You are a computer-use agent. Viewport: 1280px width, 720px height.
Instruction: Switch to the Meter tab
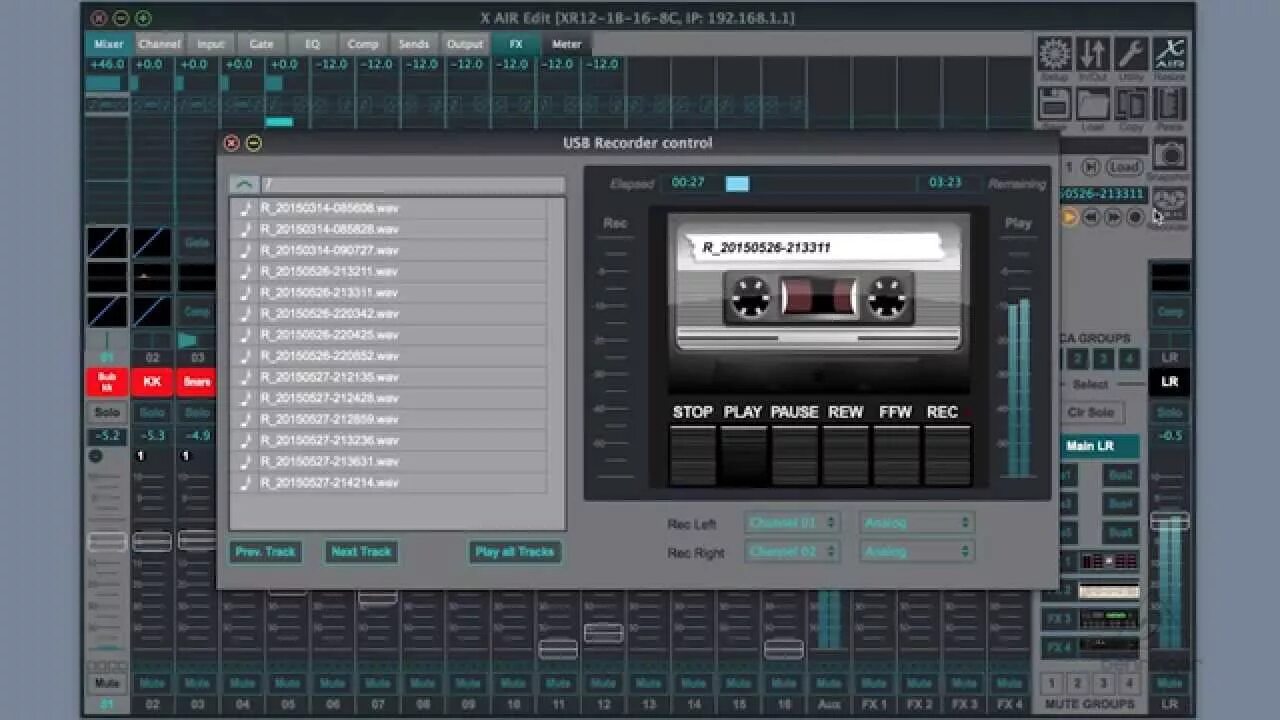tap(566, 44)
